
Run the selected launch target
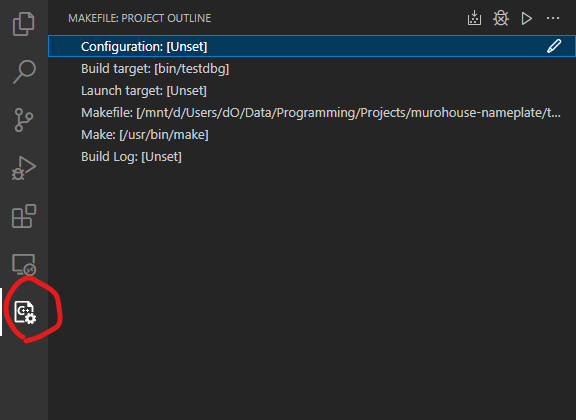pos(526,18)
